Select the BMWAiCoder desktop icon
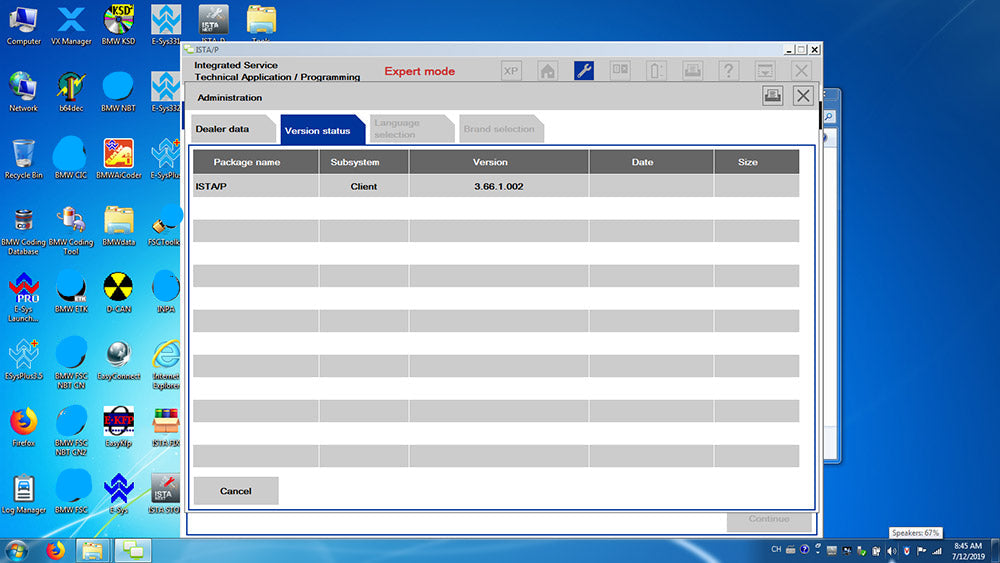 119,158
